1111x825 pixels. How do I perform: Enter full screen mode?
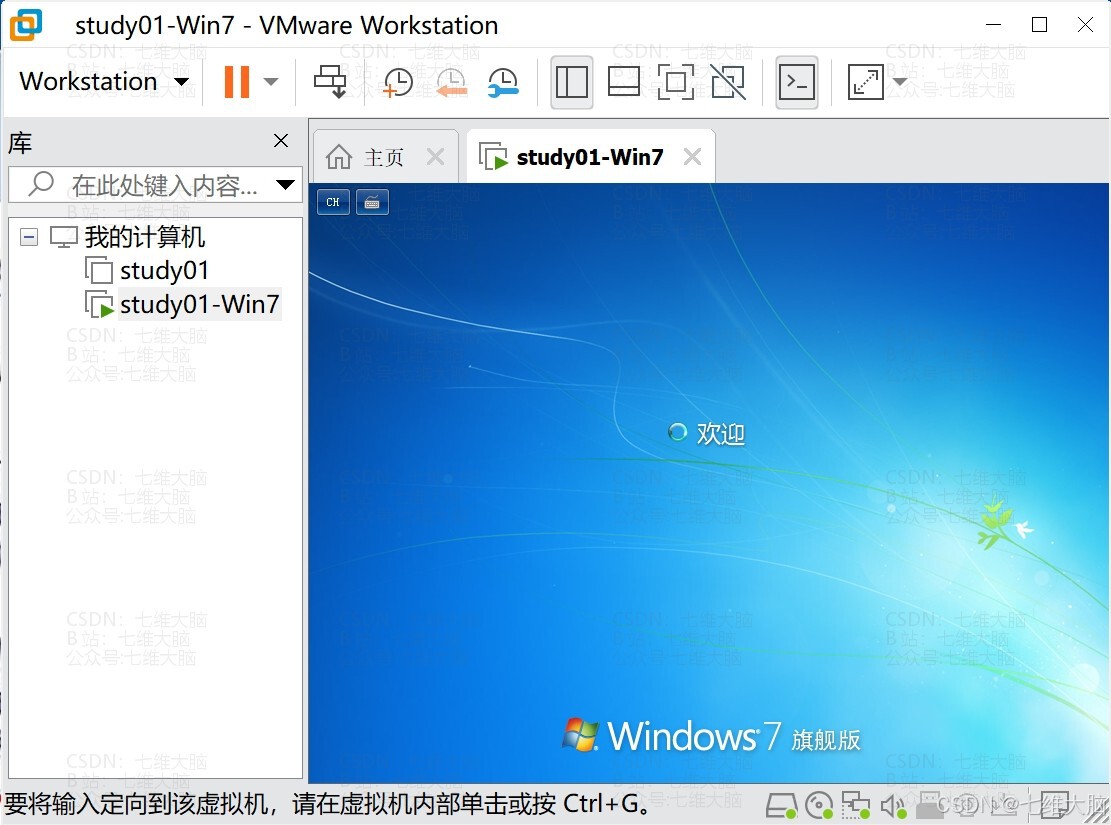676,82
